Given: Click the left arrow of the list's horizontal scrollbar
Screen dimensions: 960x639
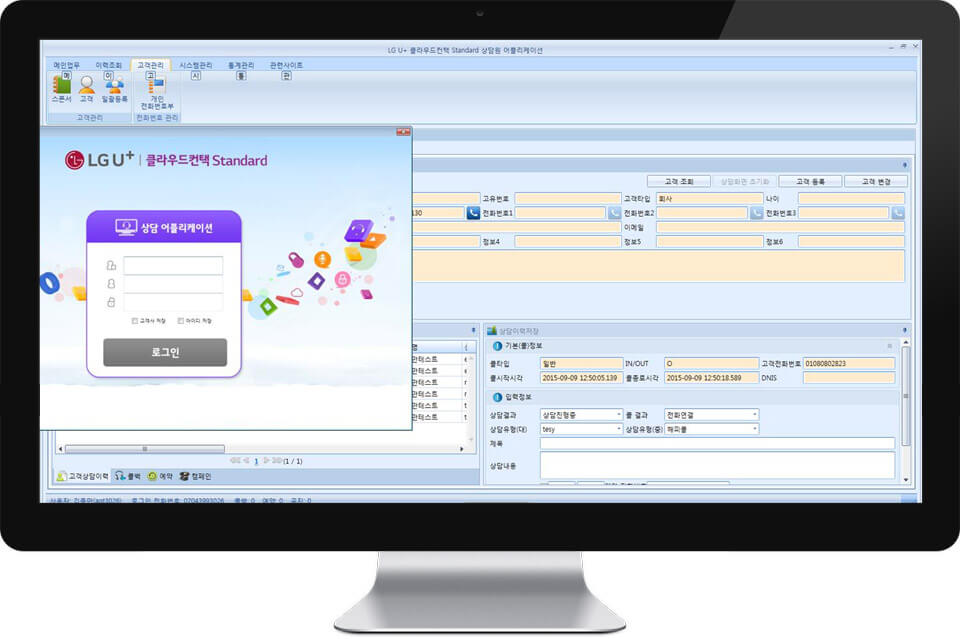Looking at the screenshot, I should click(x=60, y=449).
